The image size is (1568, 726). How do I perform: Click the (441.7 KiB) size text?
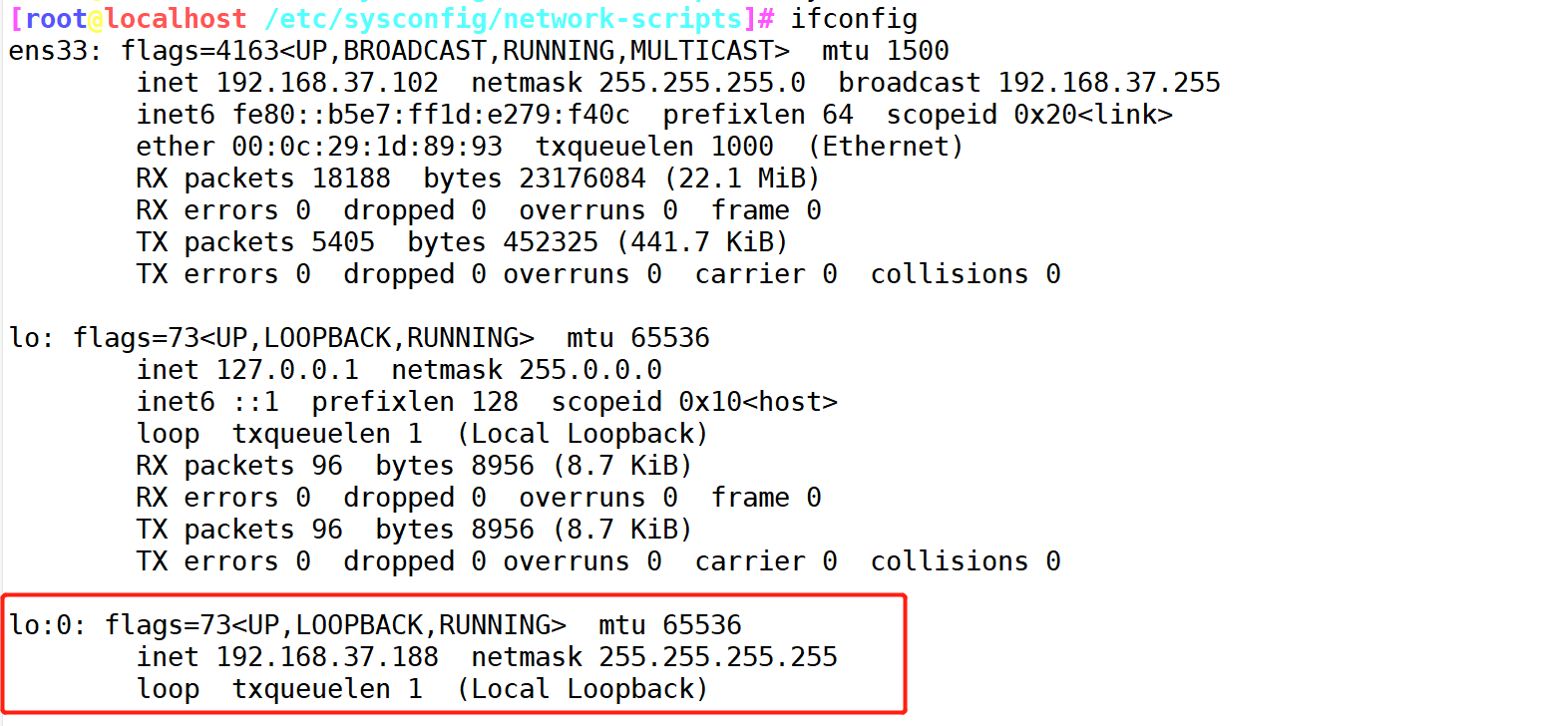pos(702,242)
